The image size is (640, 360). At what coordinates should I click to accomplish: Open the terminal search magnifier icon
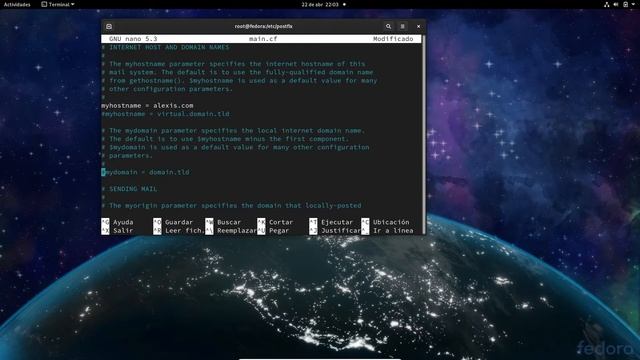[x=388, y=27]
